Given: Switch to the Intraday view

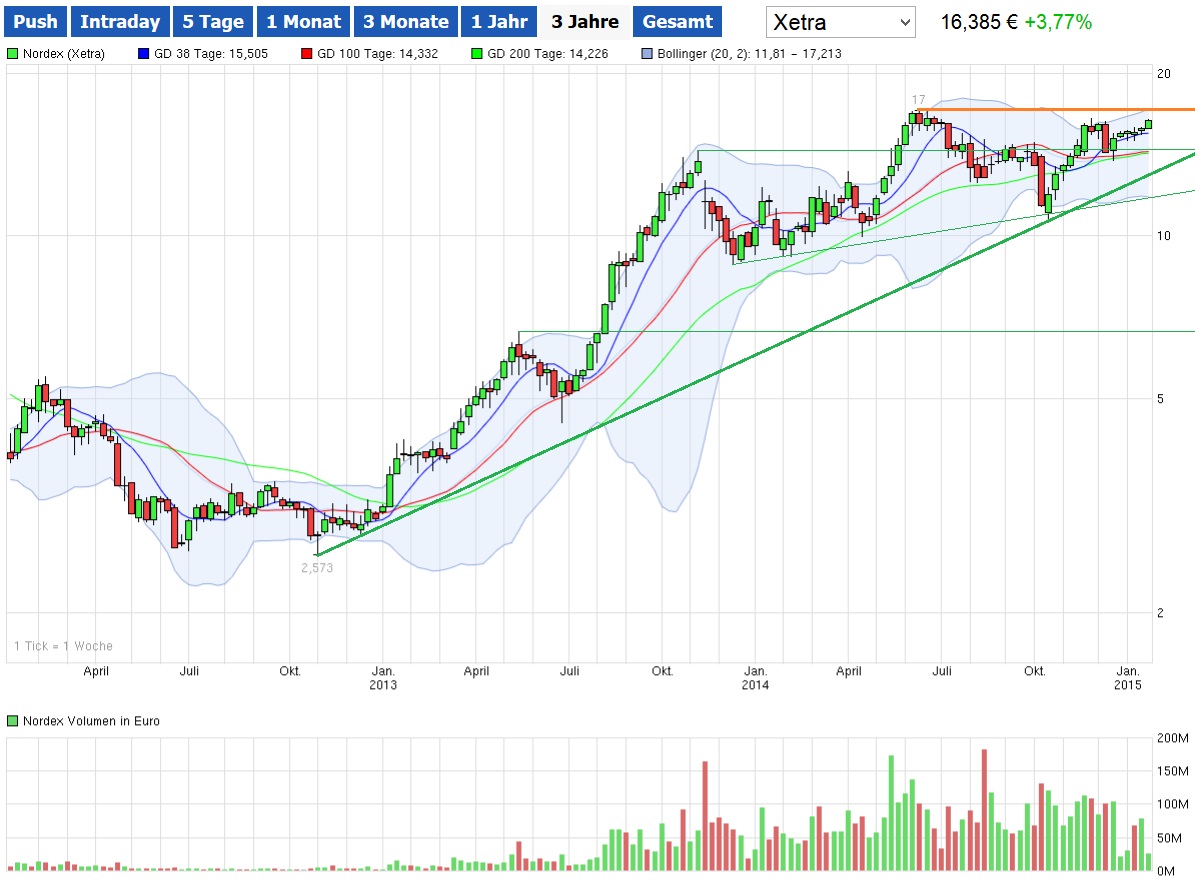Looking at the screenshot, I should tap(119, 21).
